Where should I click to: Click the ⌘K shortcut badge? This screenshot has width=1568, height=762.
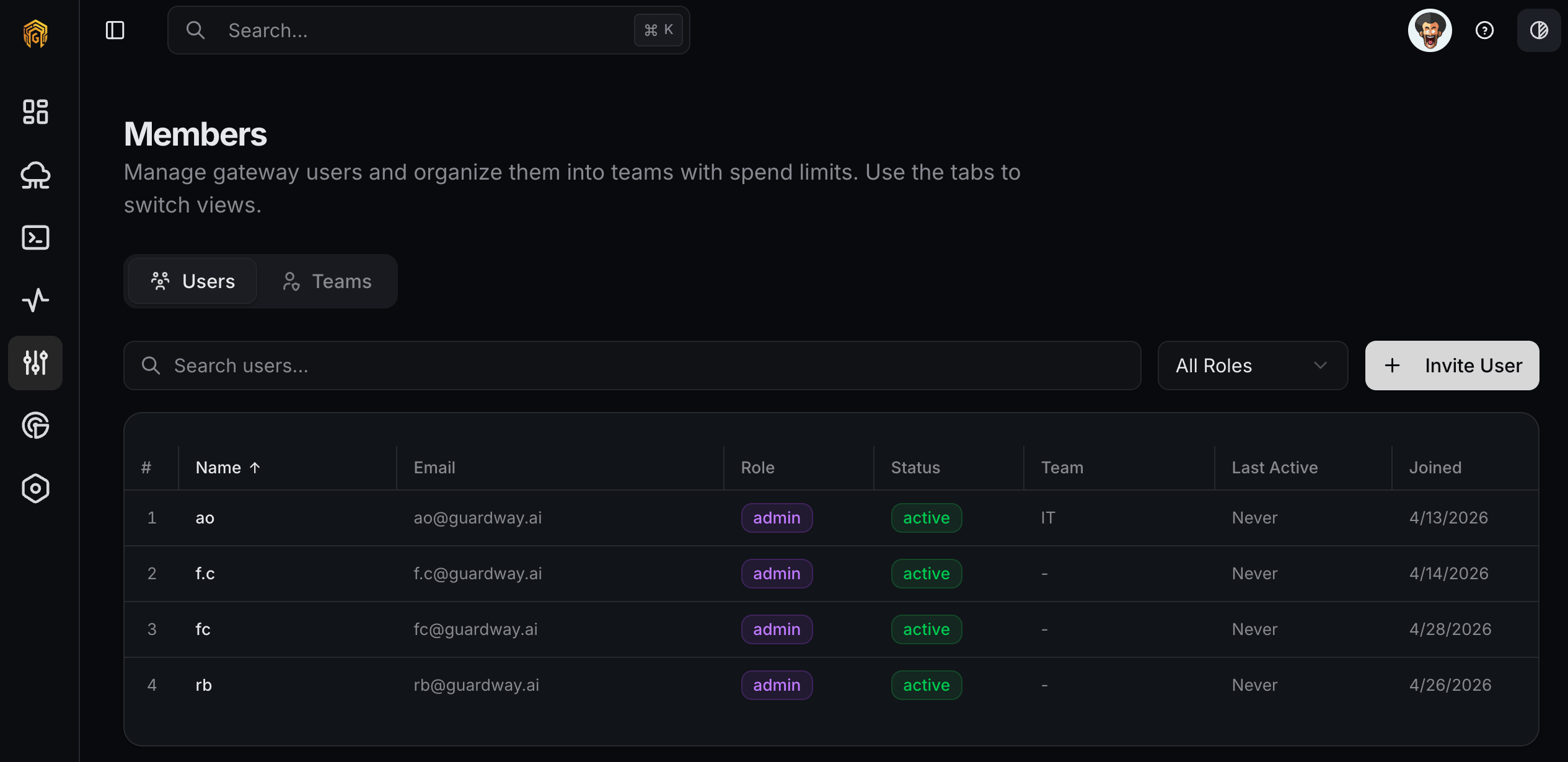tap(658, 30)
